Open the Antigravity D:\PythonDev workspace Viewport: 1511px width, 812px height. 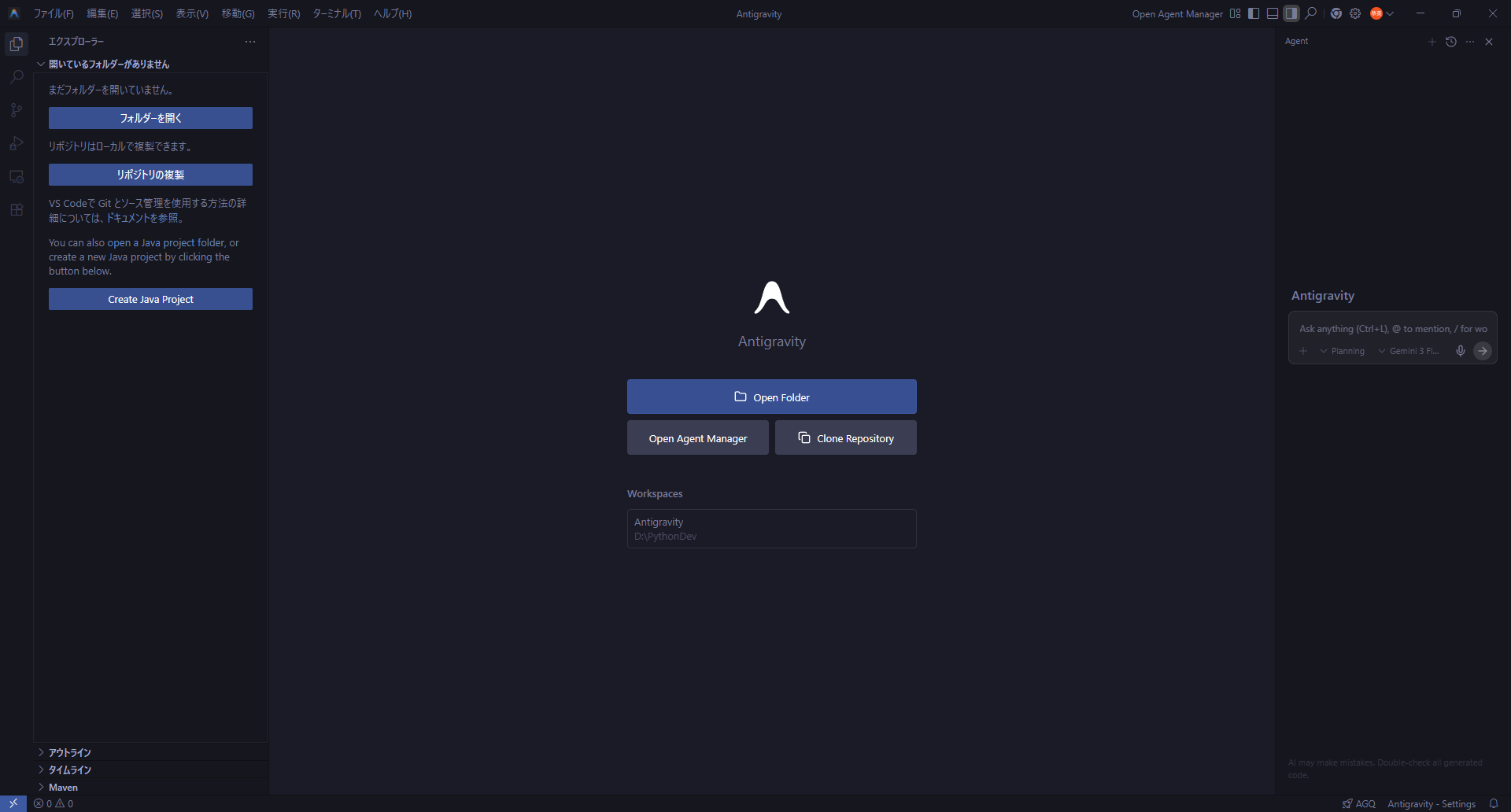[772, 529]
